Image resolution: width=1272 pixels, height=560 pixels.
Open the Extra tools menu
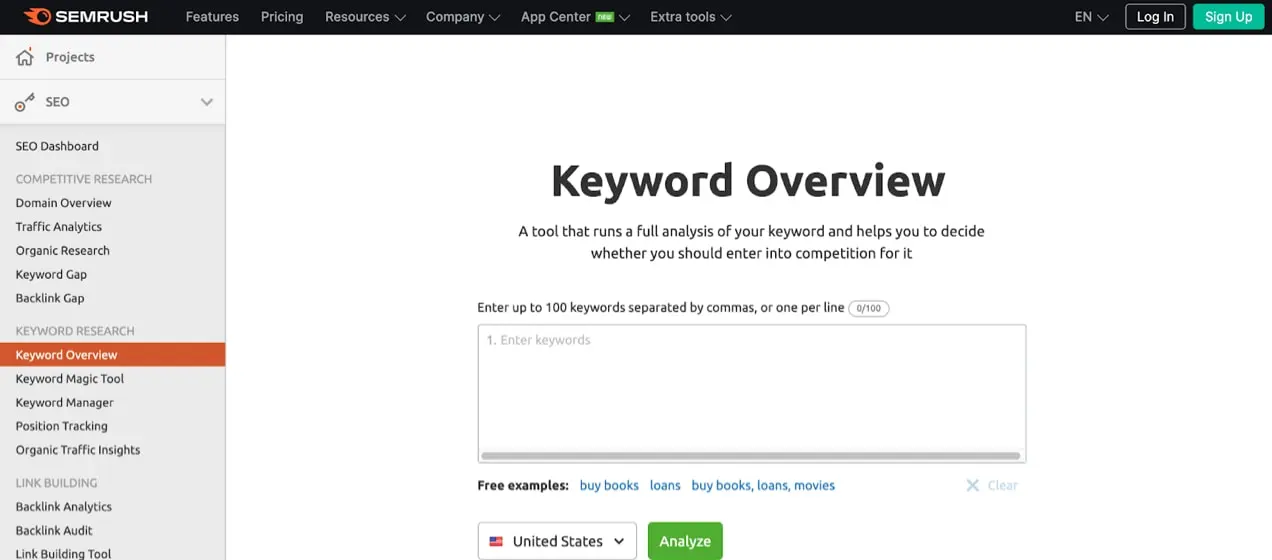click(x=691, y=17)
